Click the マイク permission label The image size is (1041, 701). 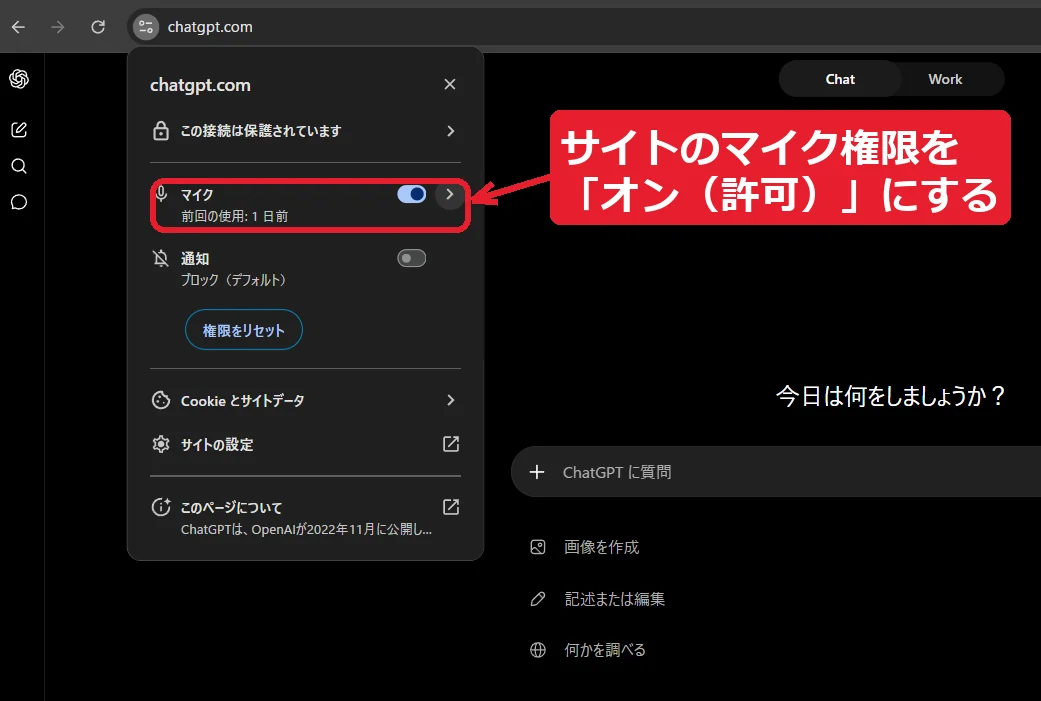[197, 195]
